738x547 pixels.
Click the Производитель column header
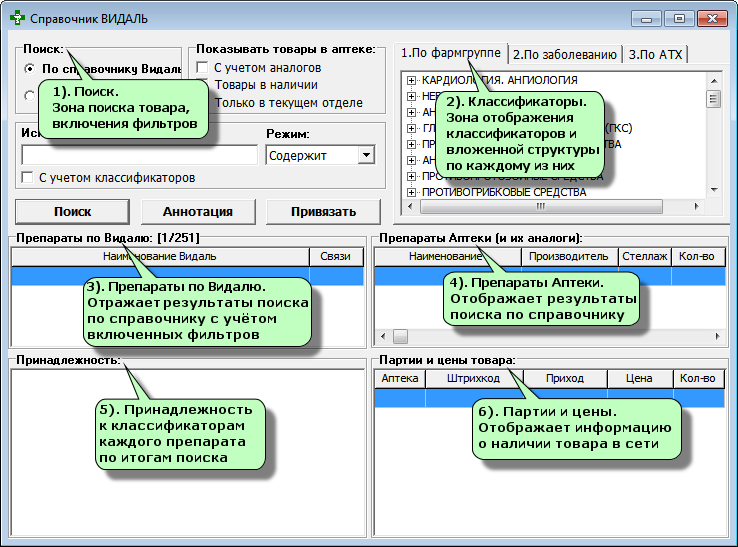click(569, 257)
